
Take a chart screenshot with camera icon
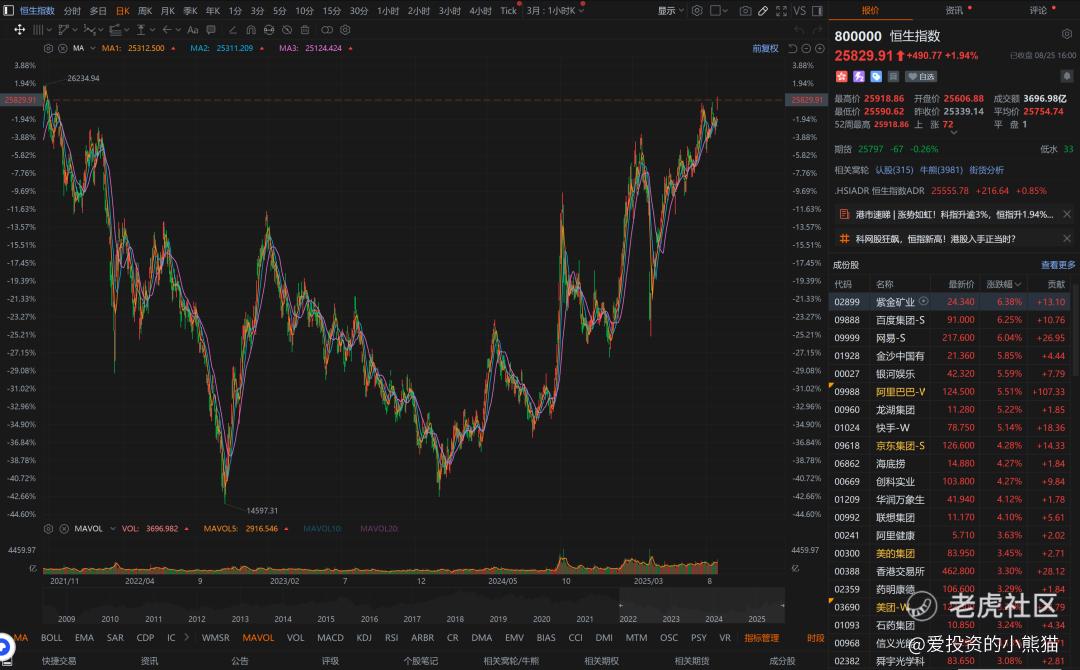(745, 10)
